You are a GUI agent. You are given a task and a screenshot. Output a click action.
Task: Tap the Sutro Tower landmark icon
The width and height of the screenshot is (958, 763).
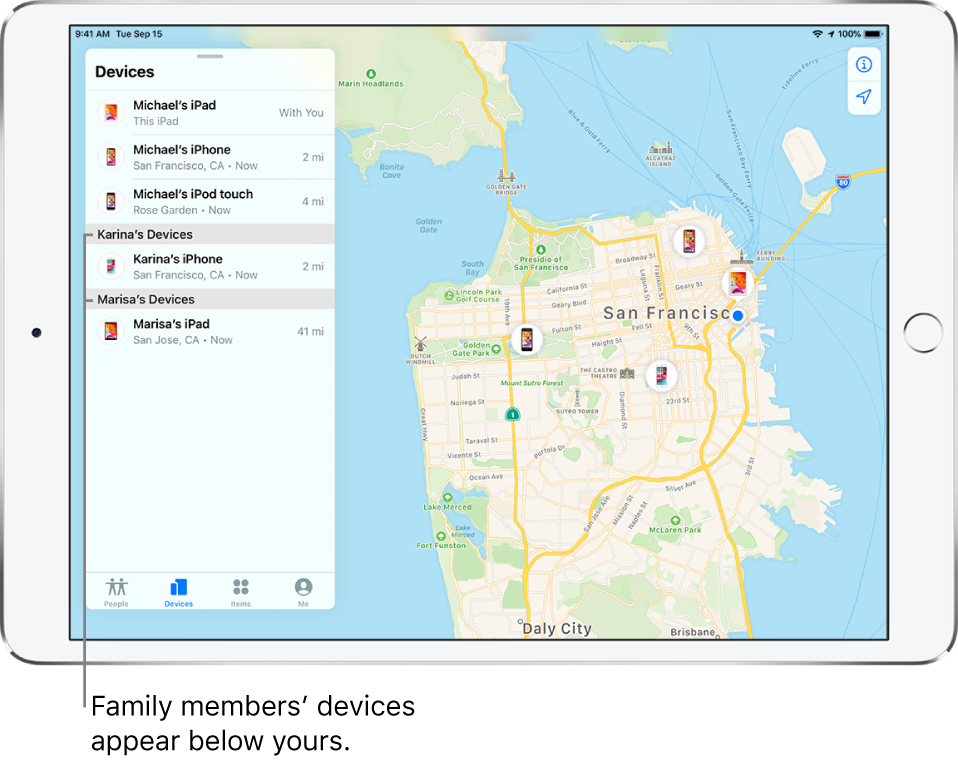pos(577,398)
